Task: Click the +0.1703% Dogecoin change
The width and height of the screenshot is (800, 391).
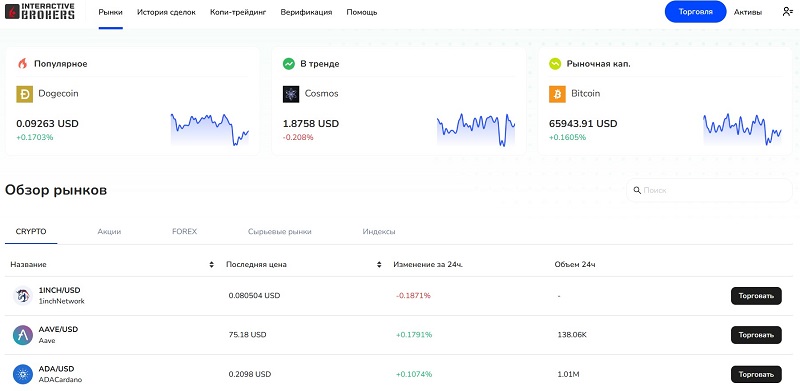Action: pyautogui.click(x=35, y=137)
